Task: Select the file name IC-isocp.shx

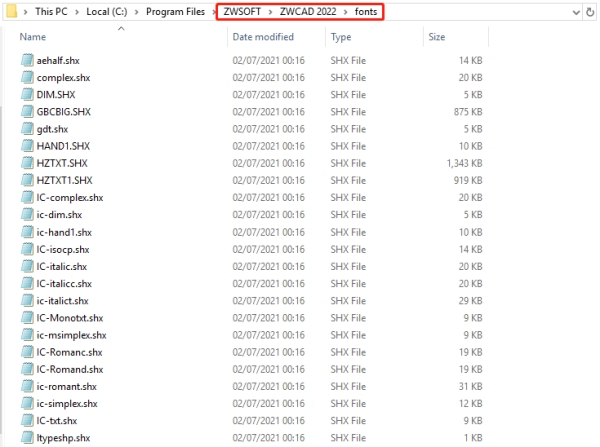Action: (63, 250)
